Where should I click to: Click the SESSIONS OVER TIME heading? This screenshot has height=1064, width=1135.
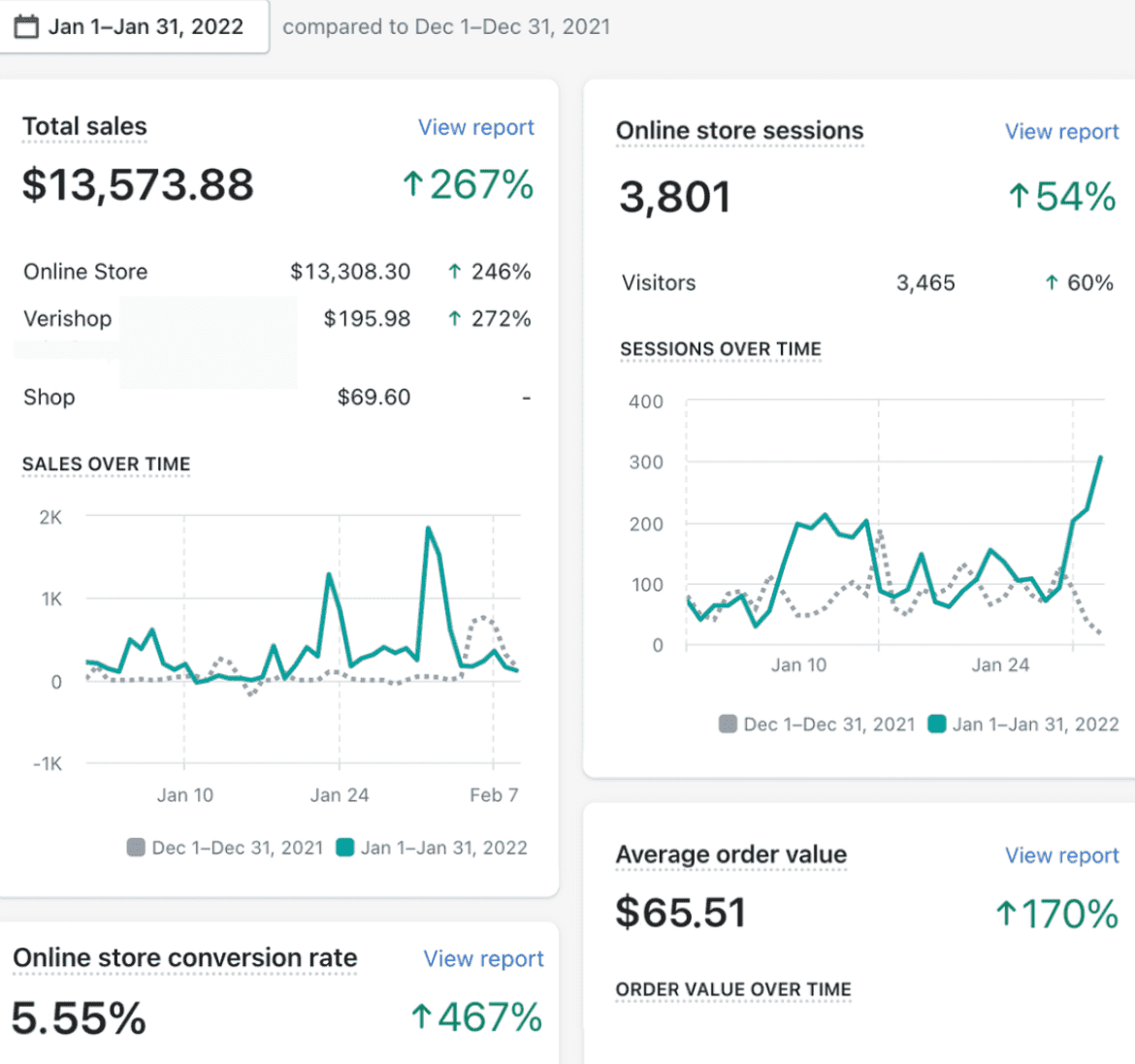(720, 349)
